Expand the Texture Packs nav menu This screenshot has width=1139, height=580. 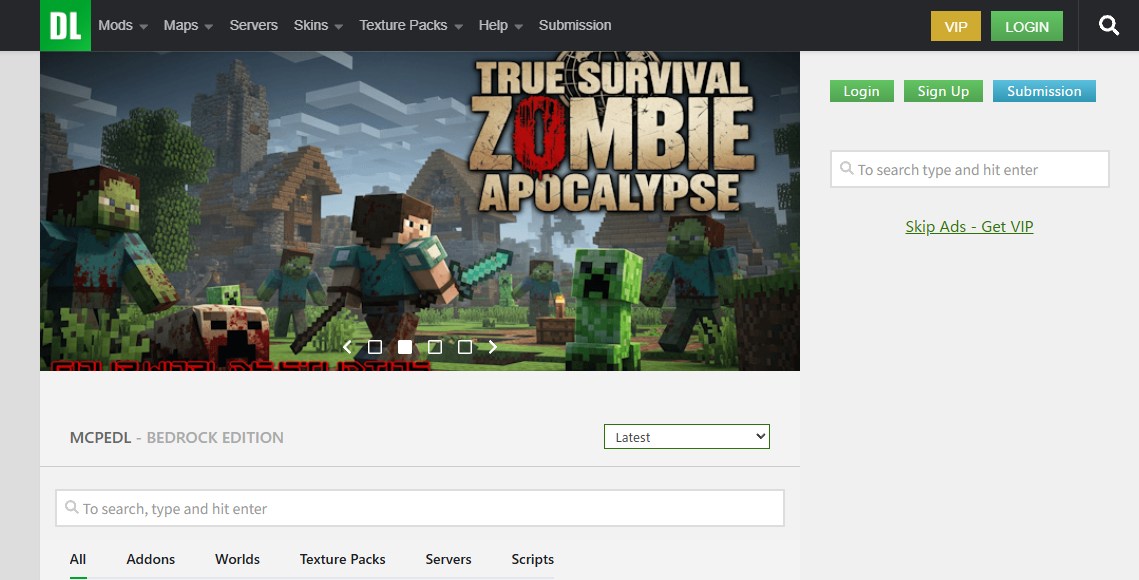(x=410, y=25)
